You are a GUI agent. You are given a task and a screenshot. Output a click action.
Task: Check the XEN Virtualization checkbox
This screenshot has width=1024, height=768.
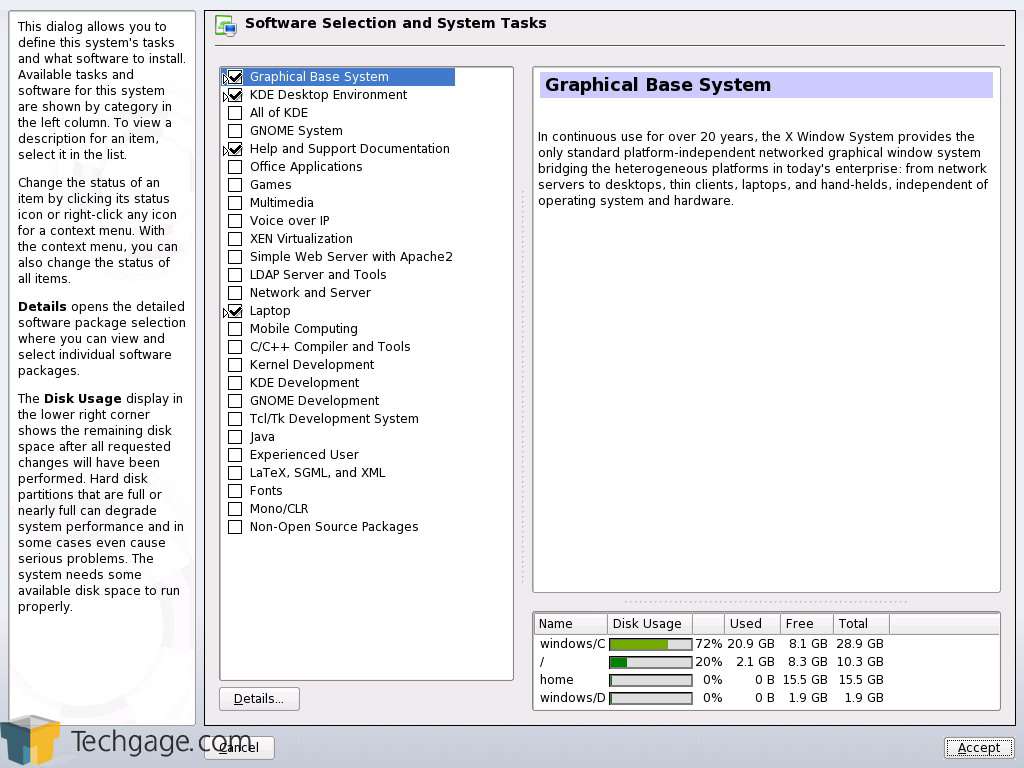[234, 239]
